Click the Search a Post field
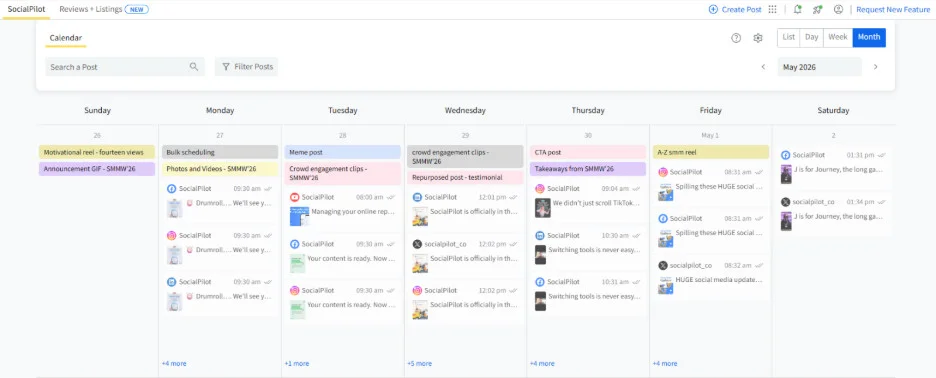The image size is (936, 378). (125, 67)
